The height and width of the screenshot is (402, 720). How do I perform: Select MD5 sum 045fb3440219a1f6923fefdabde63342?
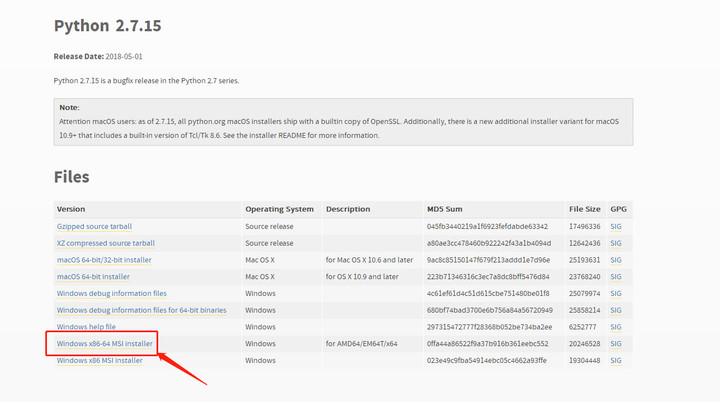(487, 226)
